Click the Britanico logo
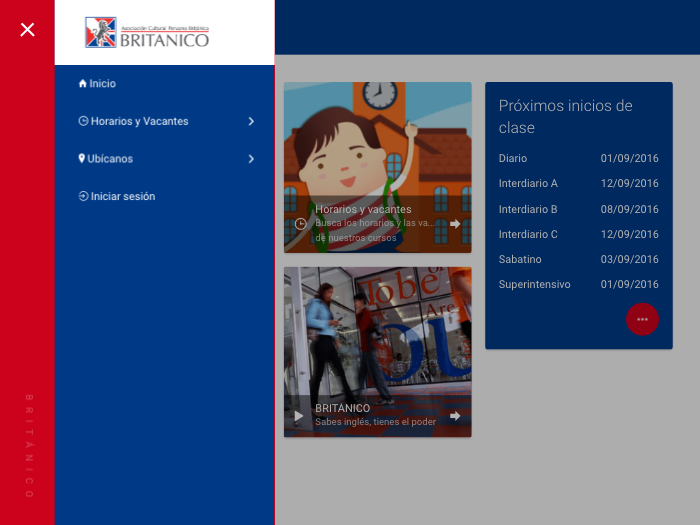The height and width of the screenshot is (525, 700). pyautogui.click(x=147, y=32)
